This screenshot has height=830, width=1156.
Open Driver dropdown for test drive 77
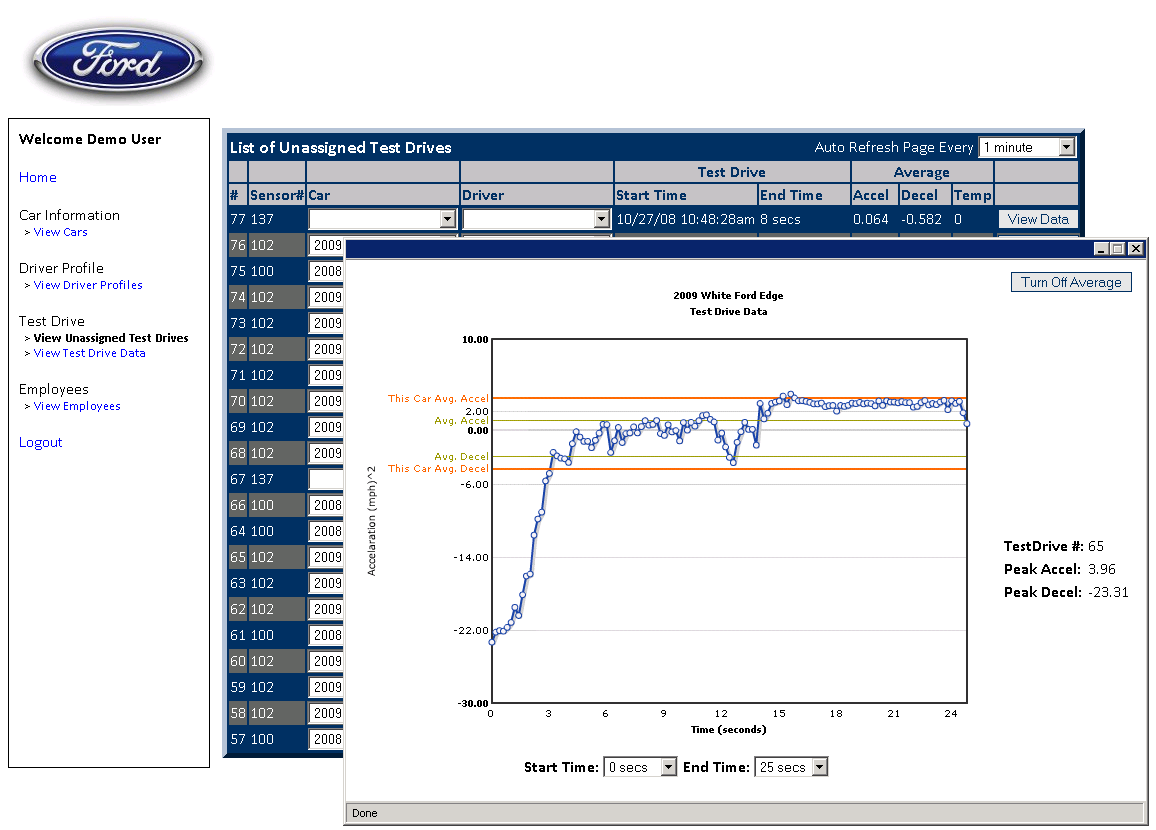coord(536,219)
